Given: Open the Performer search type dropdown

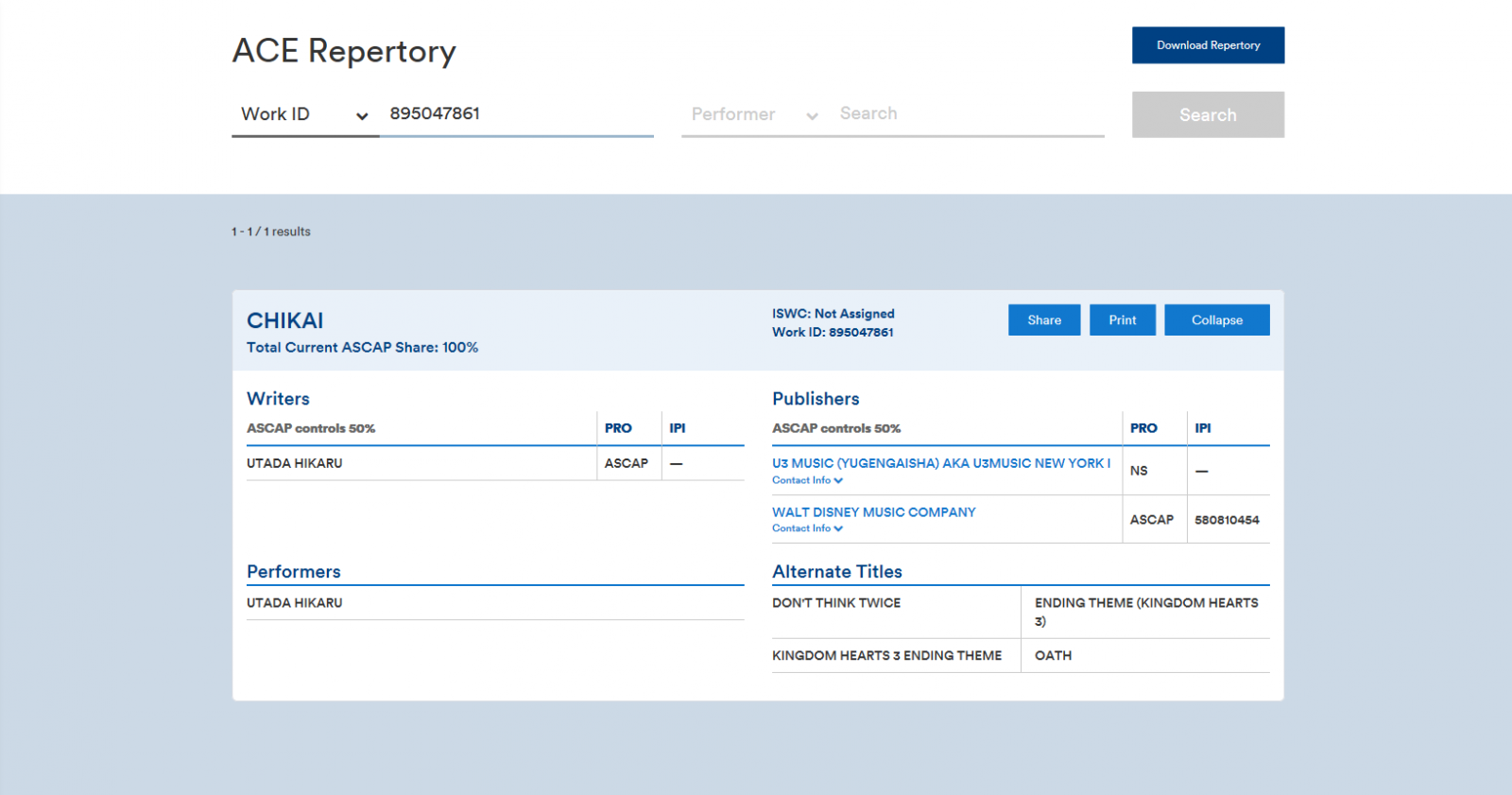Looking at the screenshot, I should pyautogui.click(x=753, y=114).
